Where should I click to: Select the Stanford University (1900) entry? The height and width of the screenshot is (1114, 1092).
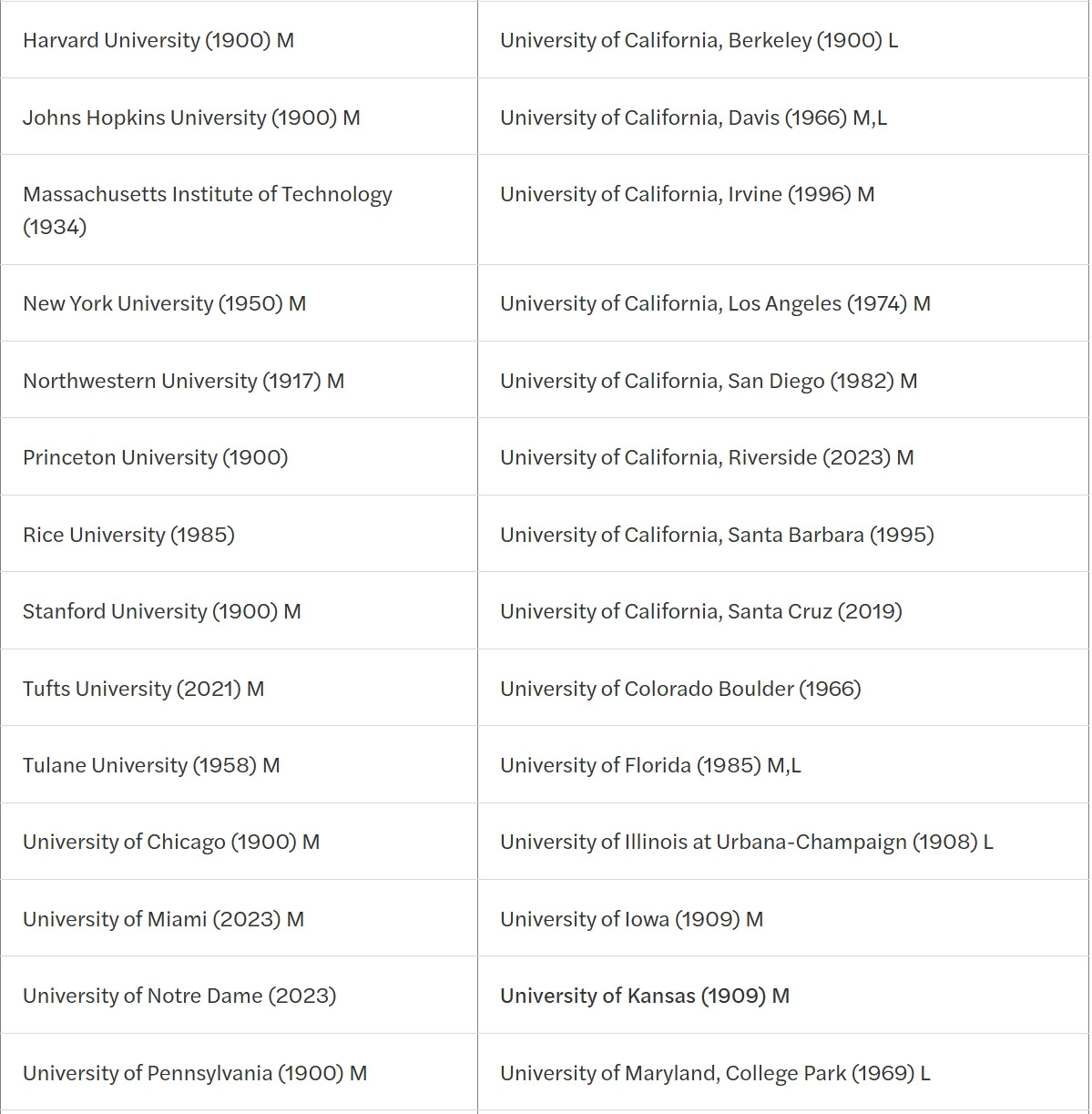161,611
